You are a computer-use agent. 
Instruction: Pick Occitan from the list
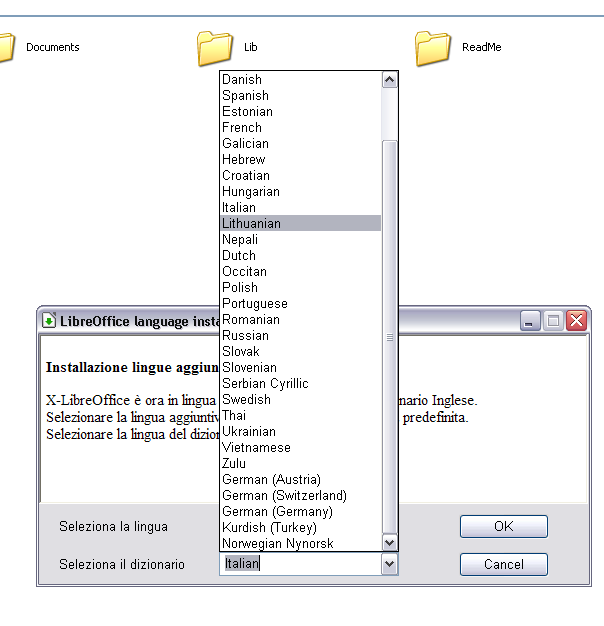click(x=300, y=271)
